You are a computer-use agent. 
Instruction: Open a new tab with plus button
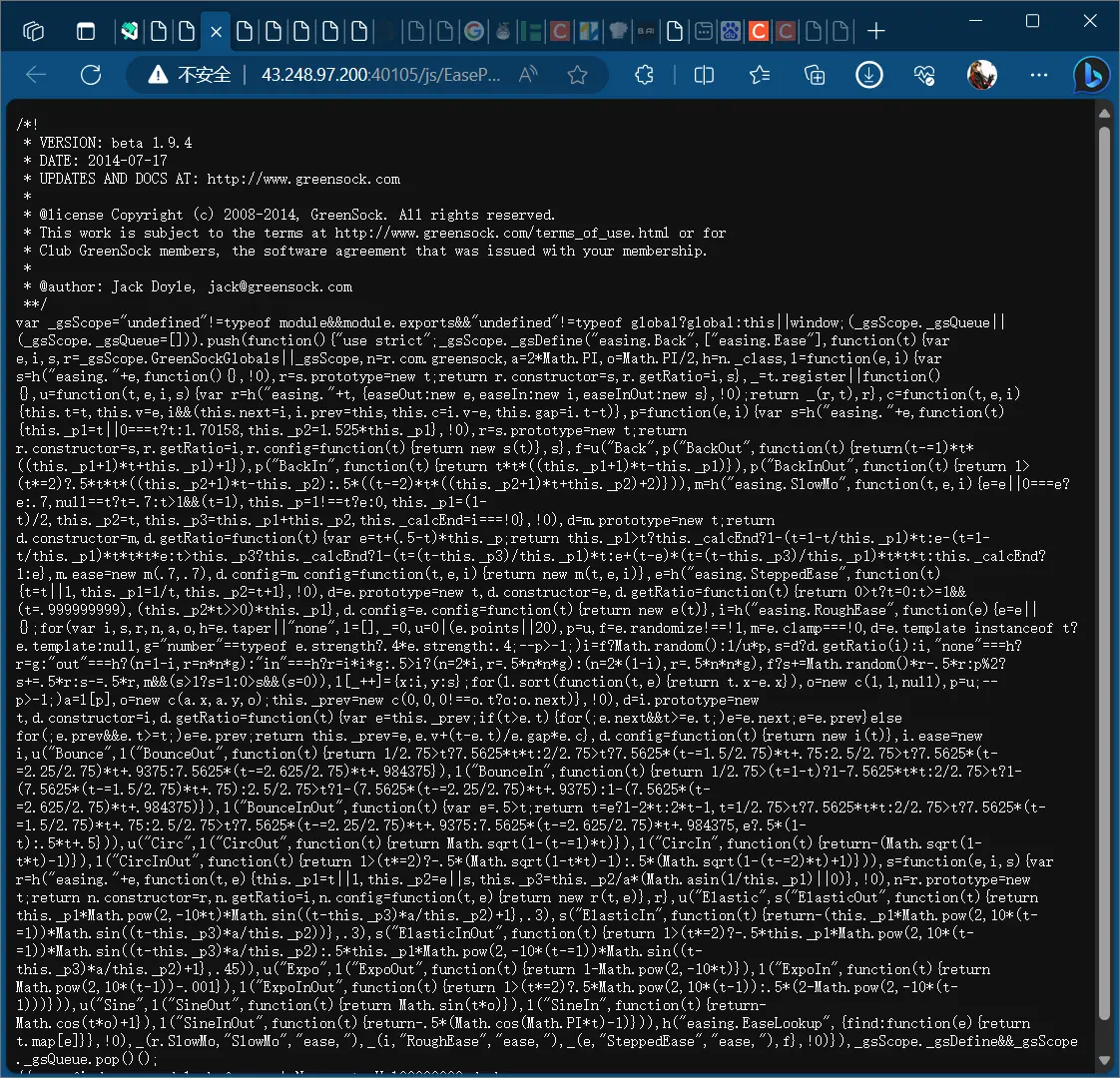[875, 31]
